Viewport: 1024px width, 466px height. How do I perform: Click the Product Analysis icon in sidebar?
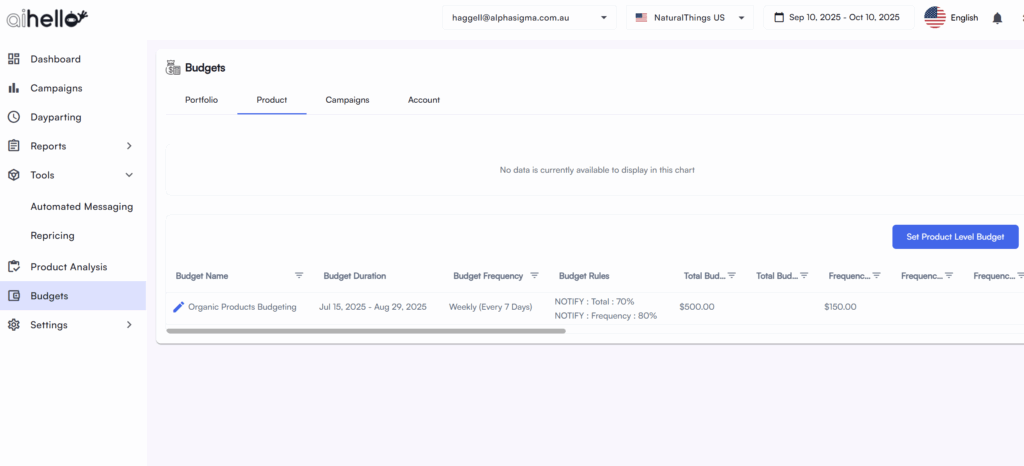click(14, 267)
